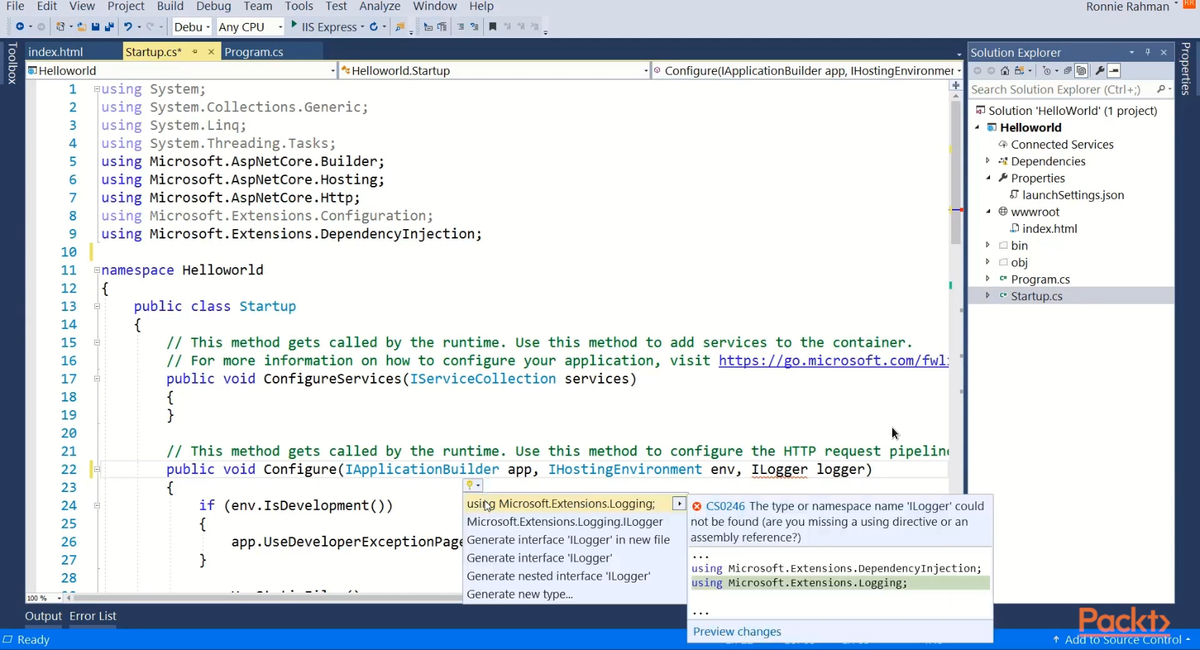
Task: Open the Analyze menu
Action: (x=379, y=6)
